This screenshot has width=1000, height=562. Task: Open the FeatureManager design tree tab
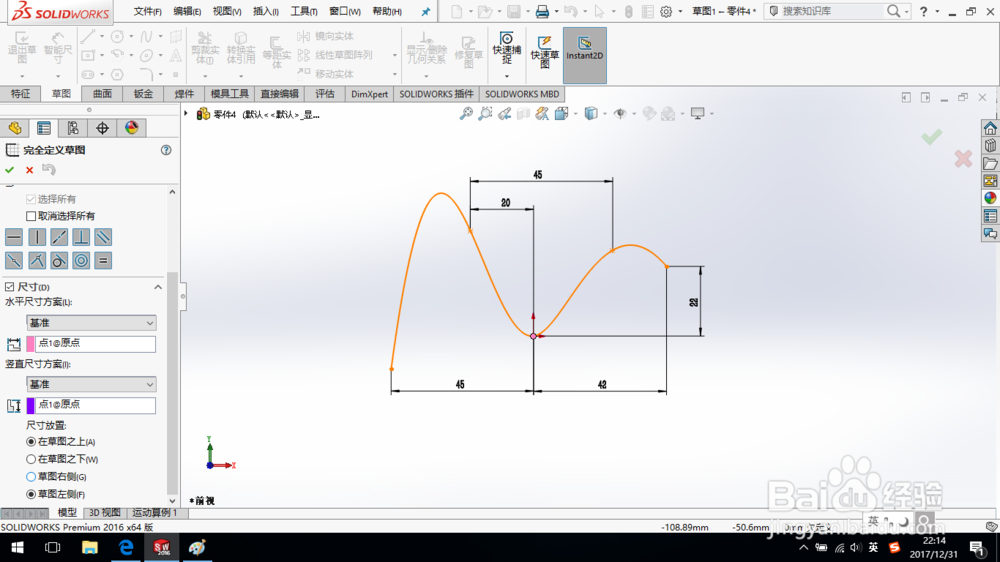click(15, 128)
